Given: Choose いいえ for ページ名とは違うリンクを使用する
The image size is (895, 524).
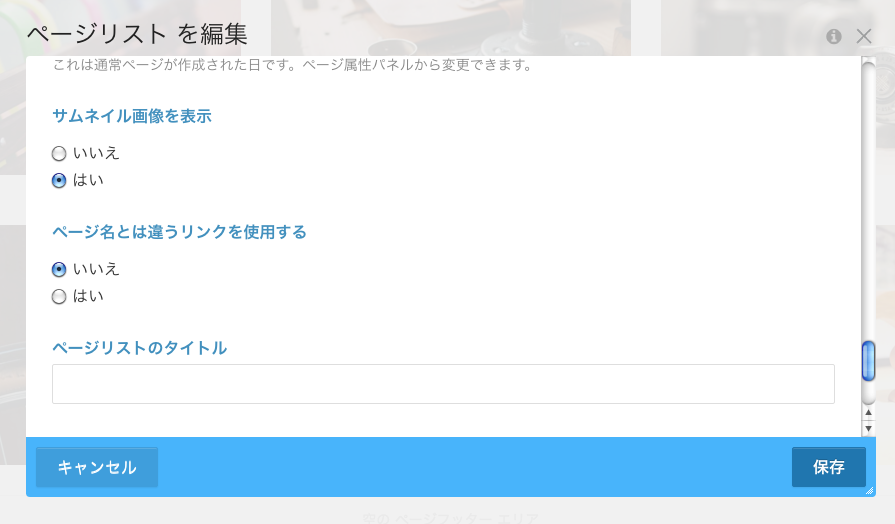Looking at the screenshot, I should (x=59, y=269).
